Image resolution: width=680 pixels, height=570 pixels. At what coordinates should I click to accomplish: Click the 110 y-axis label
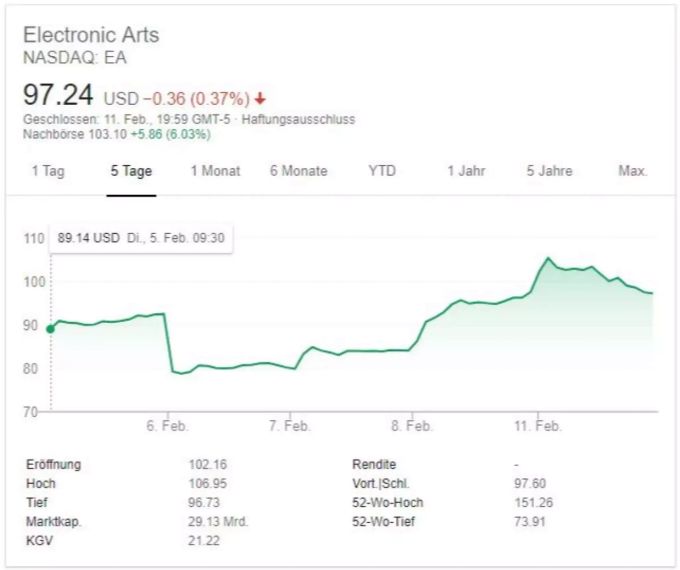34,239
